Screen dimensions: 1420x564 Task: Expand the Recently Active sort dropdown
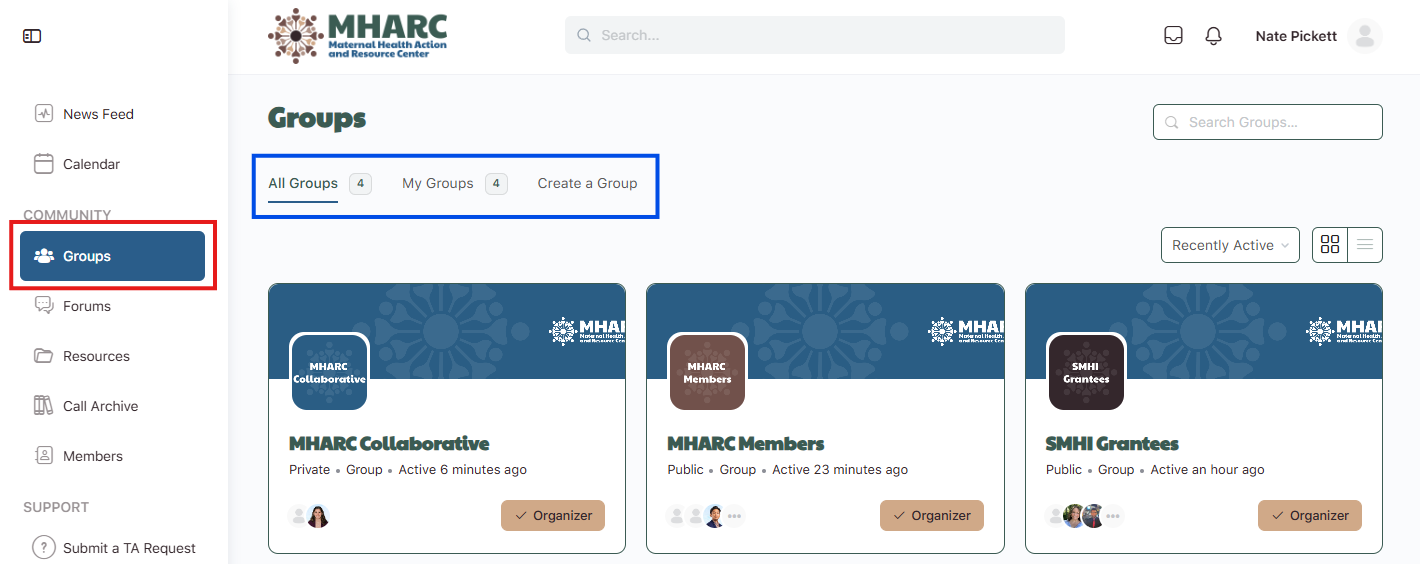coord(1230,245)
